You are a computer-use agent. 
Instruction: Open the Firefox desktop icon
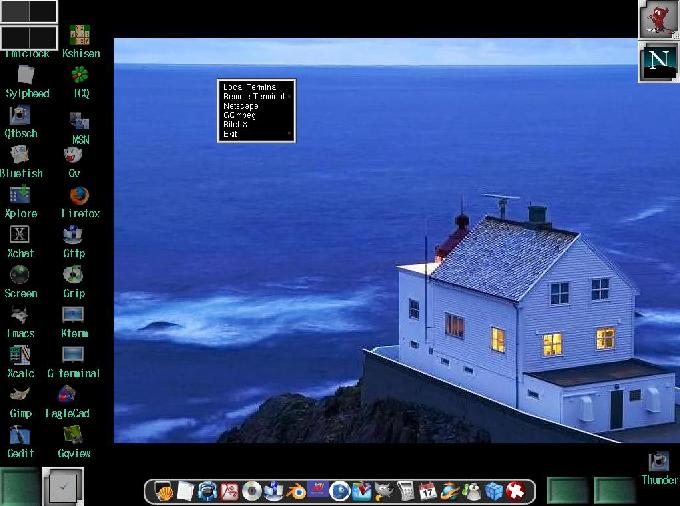coord(79,196)
